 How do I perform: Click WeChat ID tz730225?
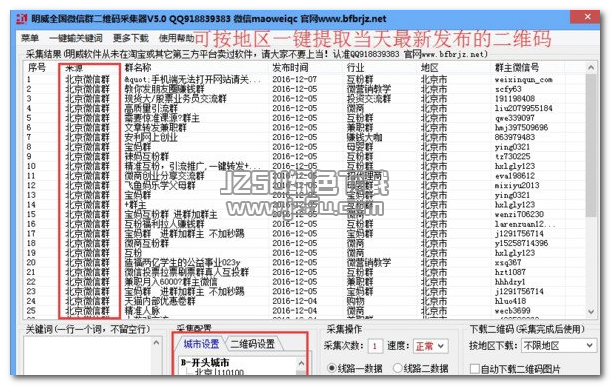tap(513, 157)
